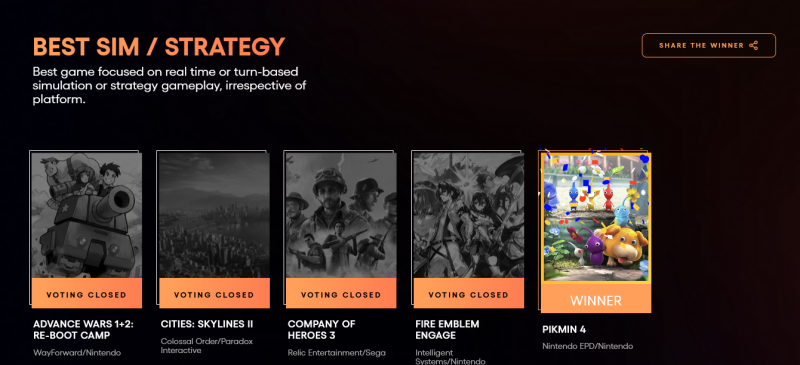Click the Colossal Order/Paradox Interactive developer text
The image size is (800, 365).
207,346
